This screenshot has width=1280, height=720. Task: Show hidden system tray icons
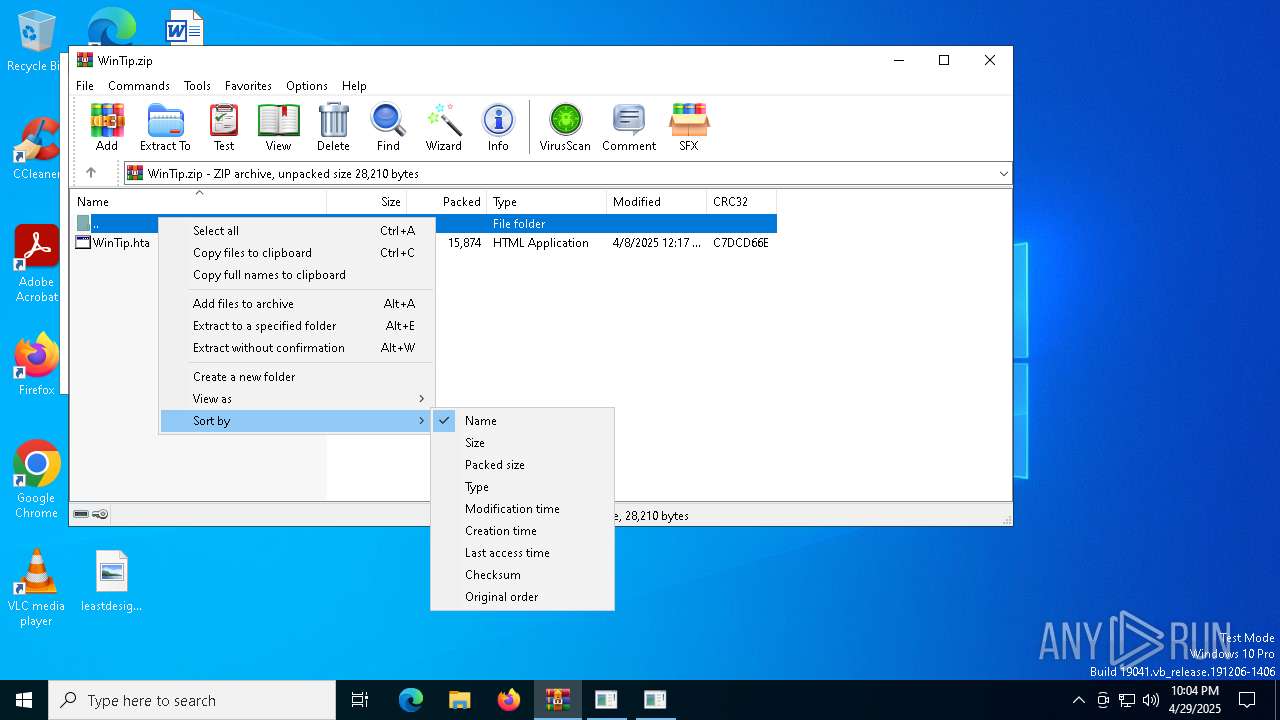tap(1078, 700)
